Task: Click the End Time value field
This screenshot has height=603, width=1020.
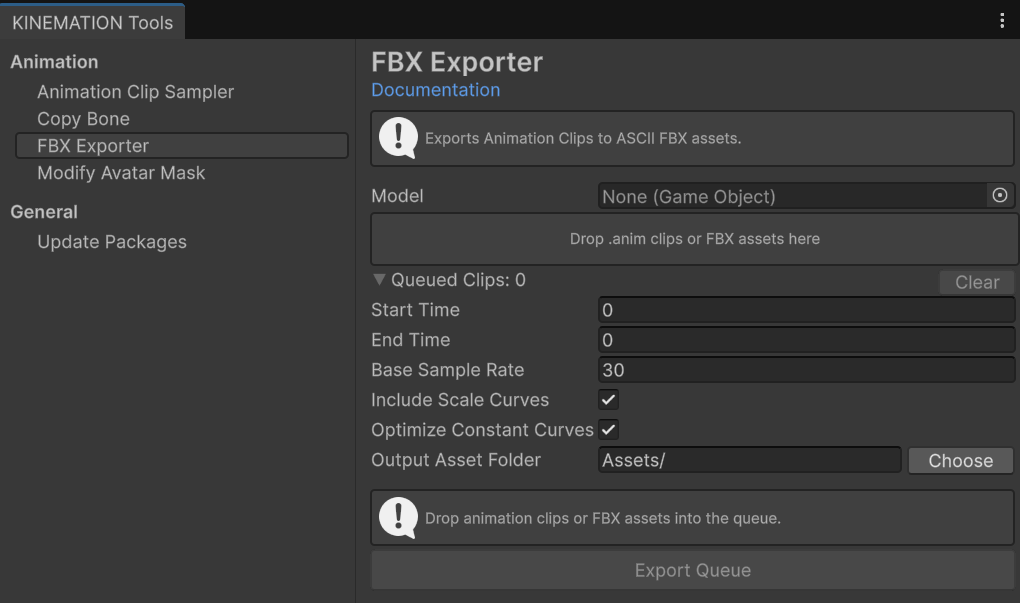Action: [x=807, y=340]
